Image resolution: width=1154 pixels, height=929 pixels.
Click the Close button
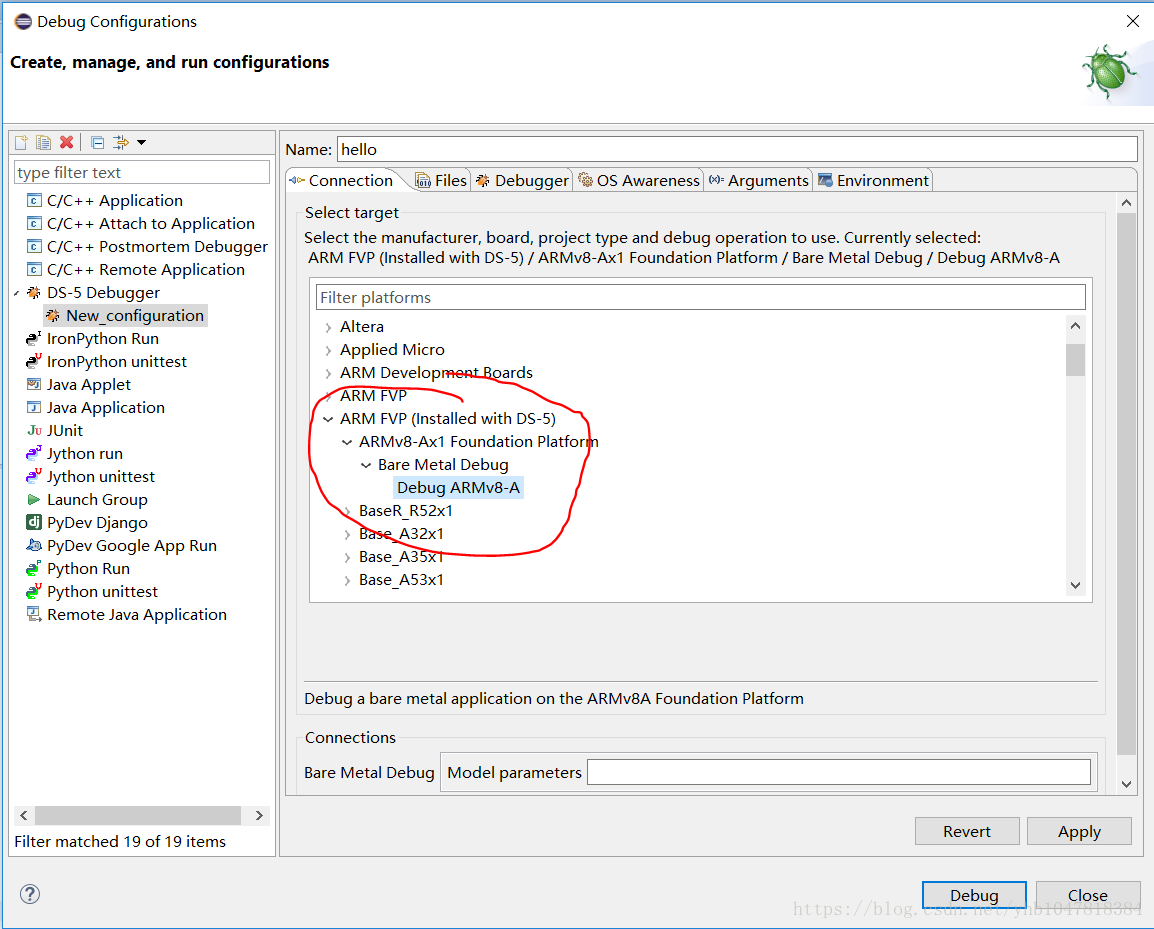(1088, 895)
